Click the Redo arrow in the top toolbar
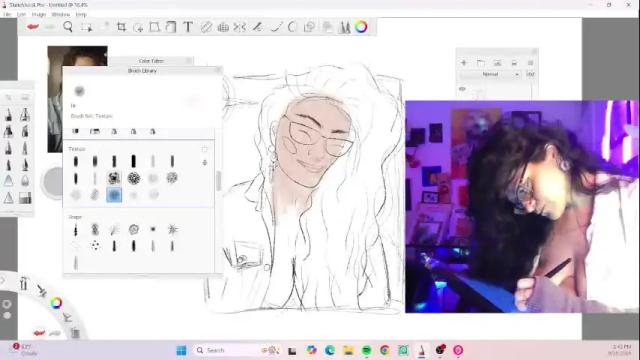Viewport: 640px width, 360px height. tap(50, 27)
